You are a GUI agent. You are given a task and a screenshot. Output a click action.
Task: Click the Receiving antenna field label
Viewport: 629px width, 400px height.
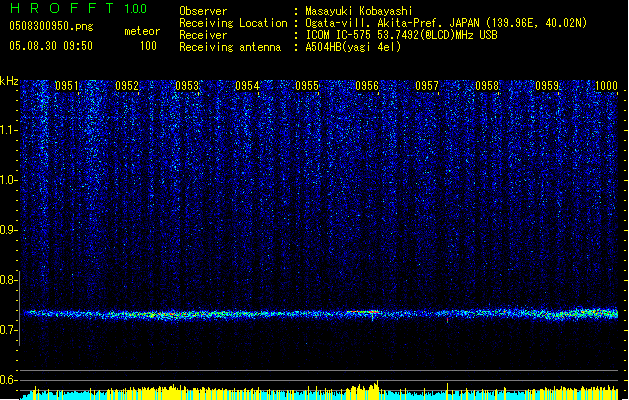pos(230,47)
